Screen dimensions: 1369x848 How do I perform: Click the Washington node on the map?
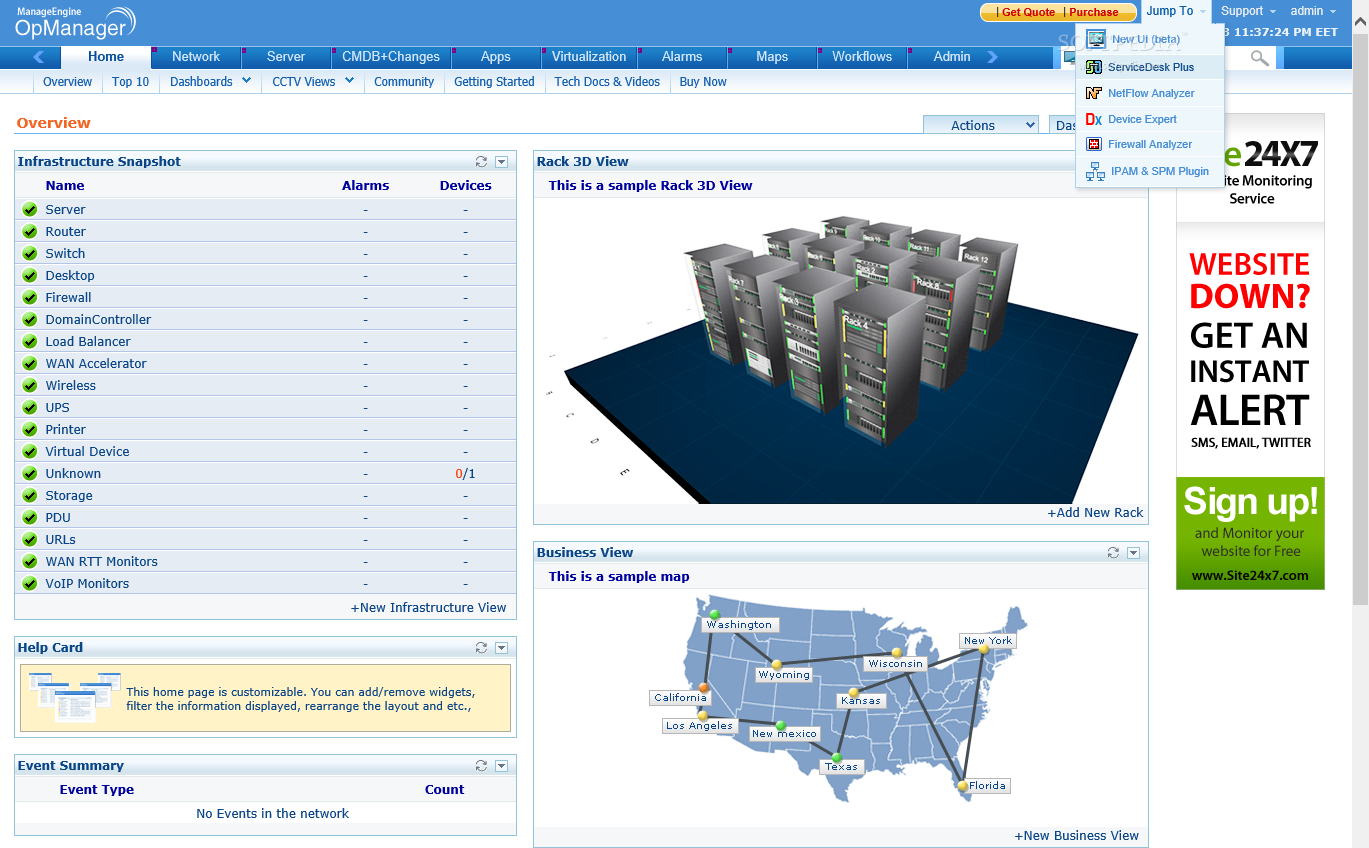[x=714, y=614]
